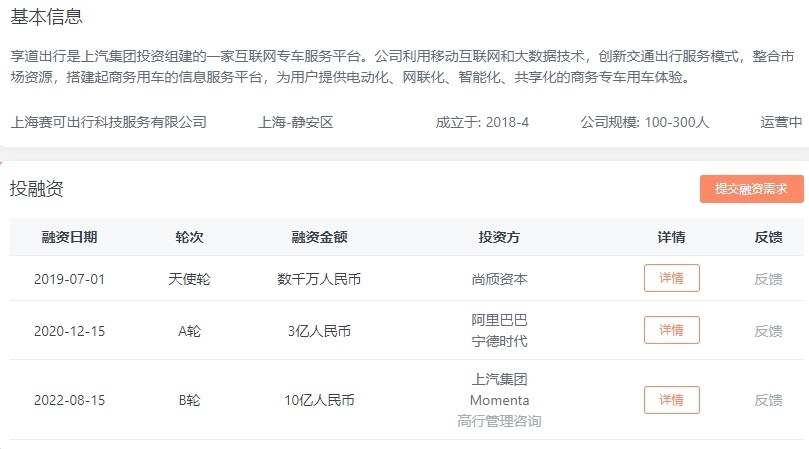Click company name 上海赛可出行科技服务有限公司
The width and height of the screenshot is (809, 449).
click(109, 122)
